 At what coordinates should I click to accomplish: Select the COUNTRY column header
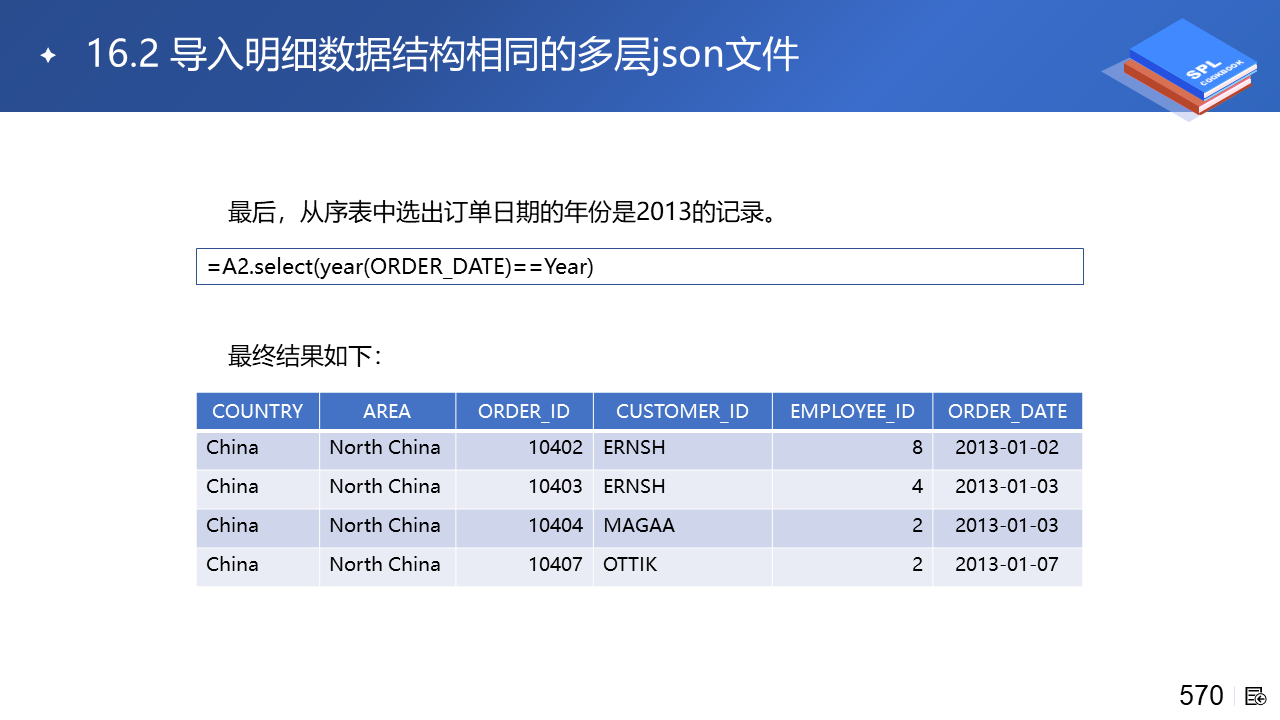point(258,411)
